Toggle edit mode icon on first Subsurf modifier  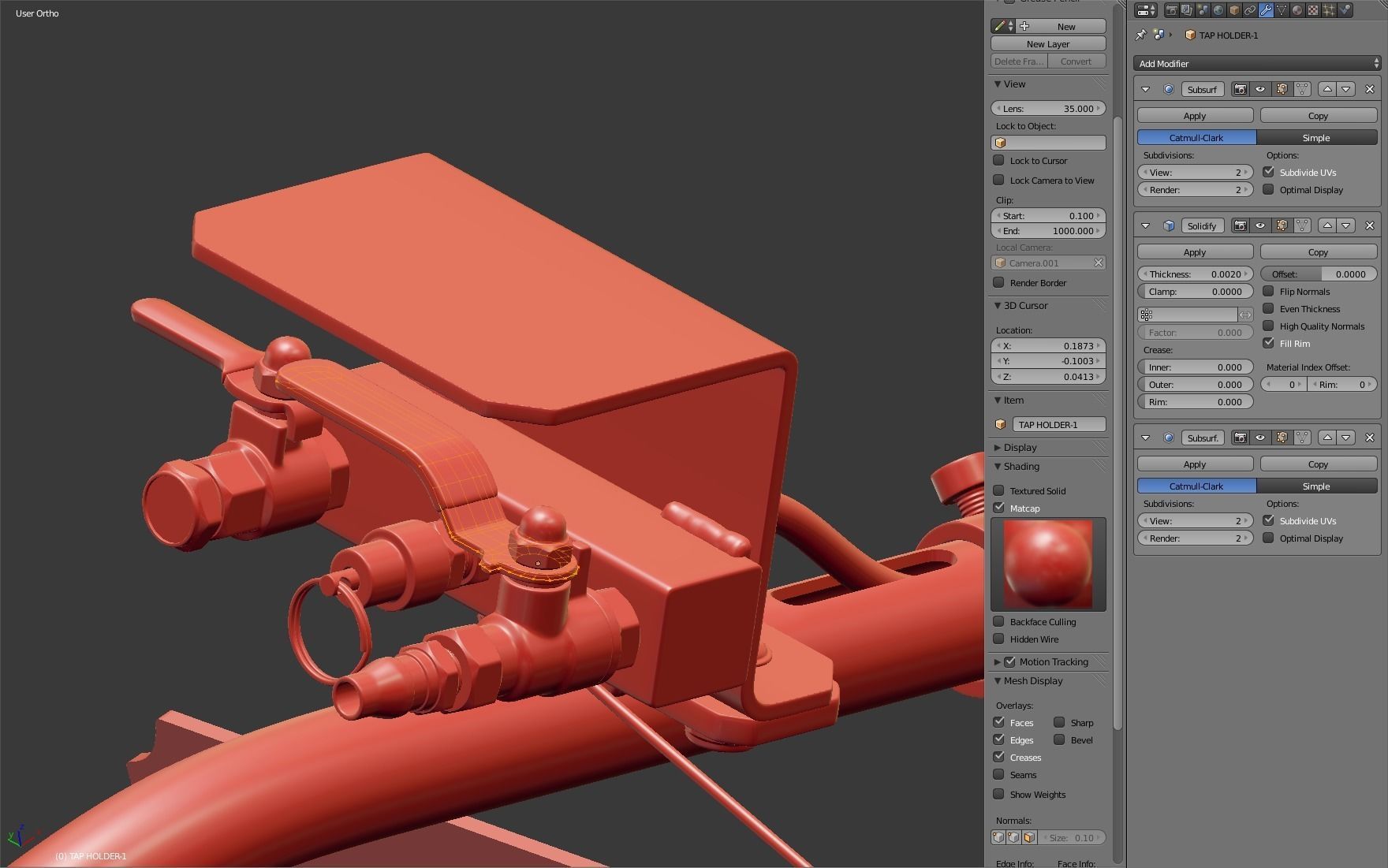pyautogui.click(x=1282, y=89)
